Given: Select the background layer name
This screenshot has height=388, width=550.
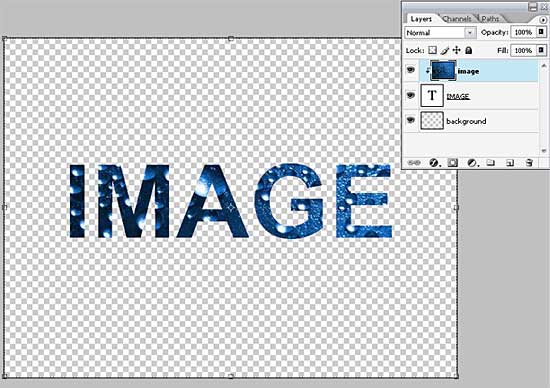Looking at the screenshot, I should (466, 121).
